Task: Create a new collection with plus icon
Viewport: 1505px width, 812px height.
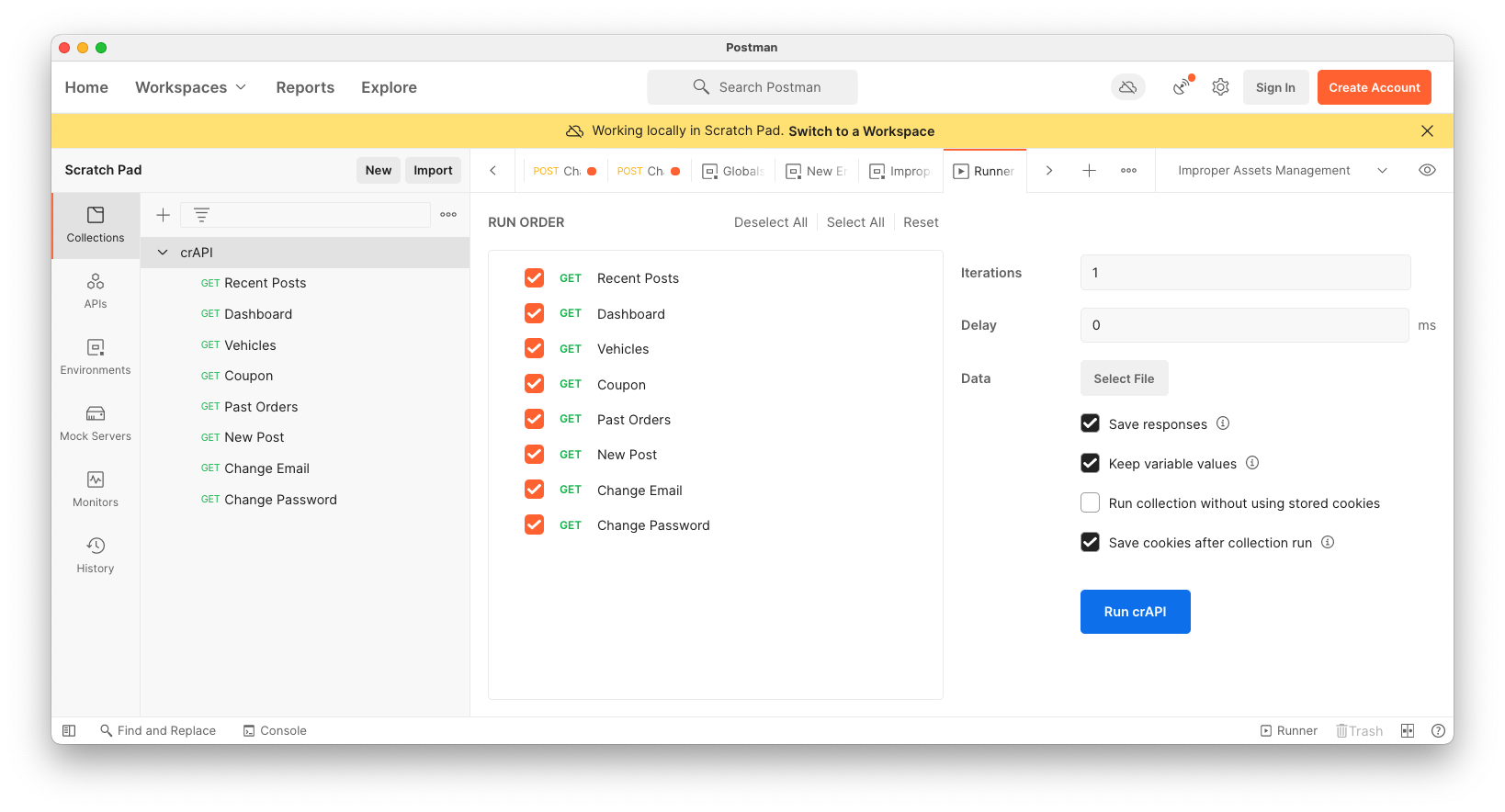Action: tap(163, 215)
